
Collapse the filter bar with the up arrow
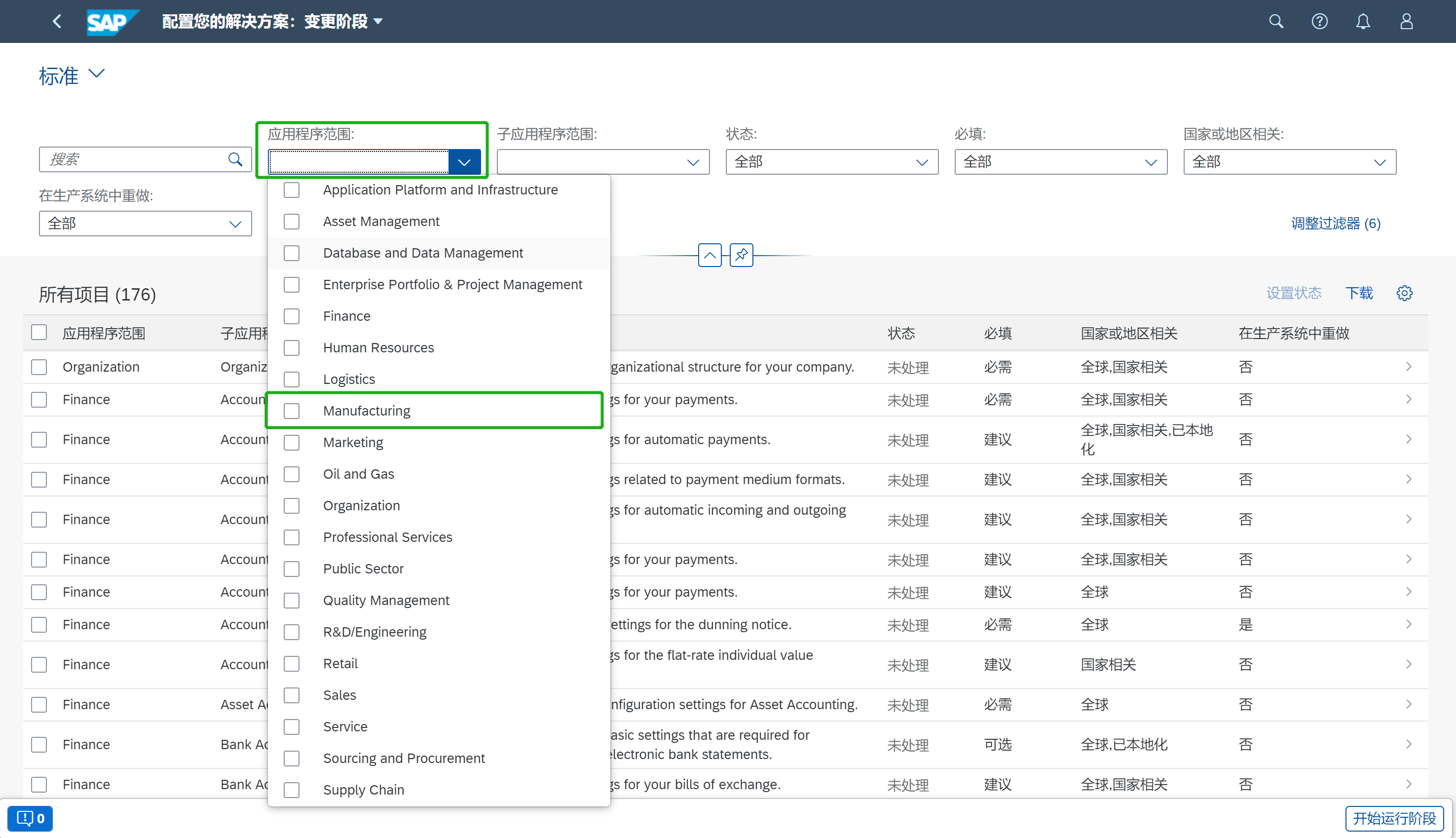click(x=709, y=255)
